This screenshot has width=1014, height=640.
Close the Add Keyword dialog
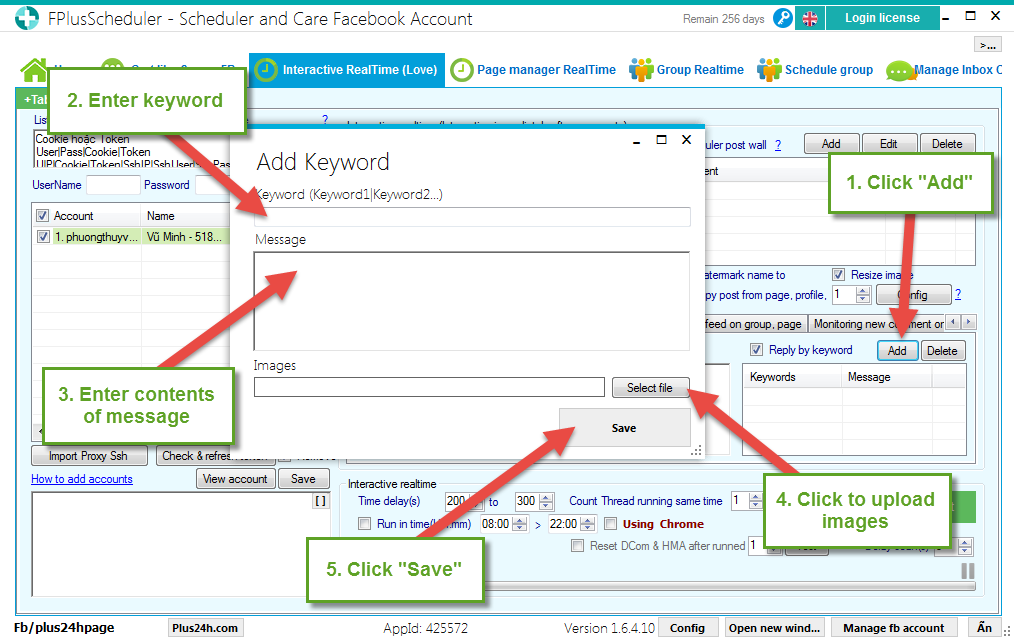[x=687, y=140]
